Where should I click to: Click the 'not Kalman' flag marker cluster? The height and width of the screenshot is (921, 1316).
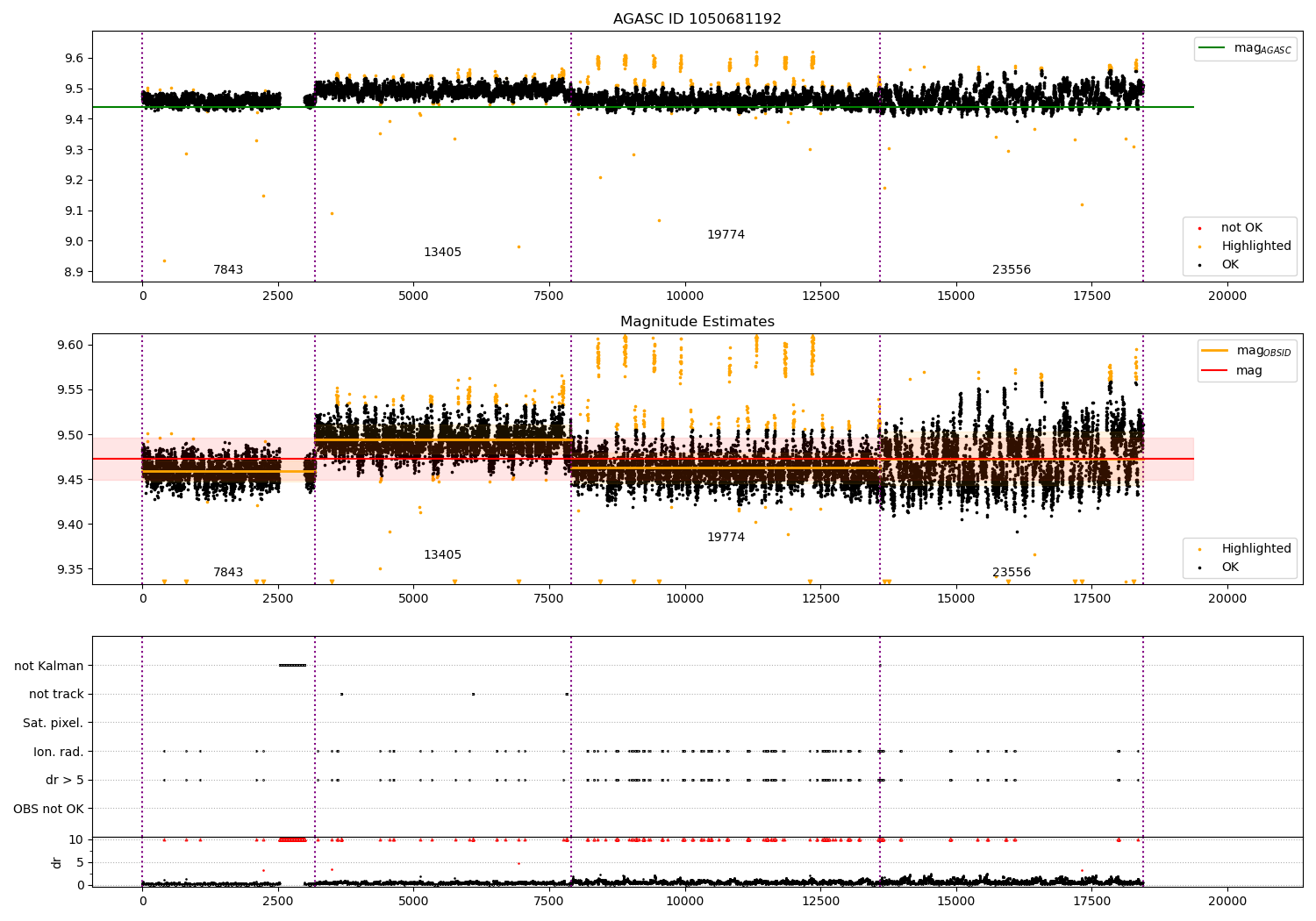[x=292, y=666]
